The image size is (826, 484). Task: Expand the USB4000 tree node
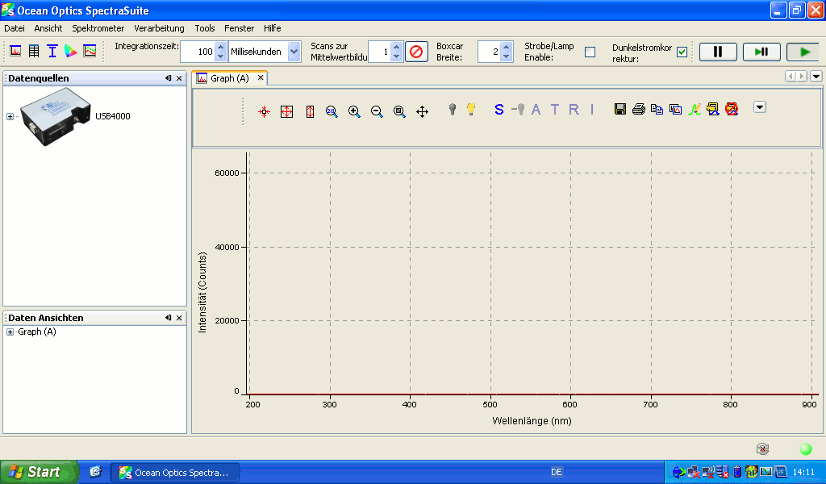point(10,116)
